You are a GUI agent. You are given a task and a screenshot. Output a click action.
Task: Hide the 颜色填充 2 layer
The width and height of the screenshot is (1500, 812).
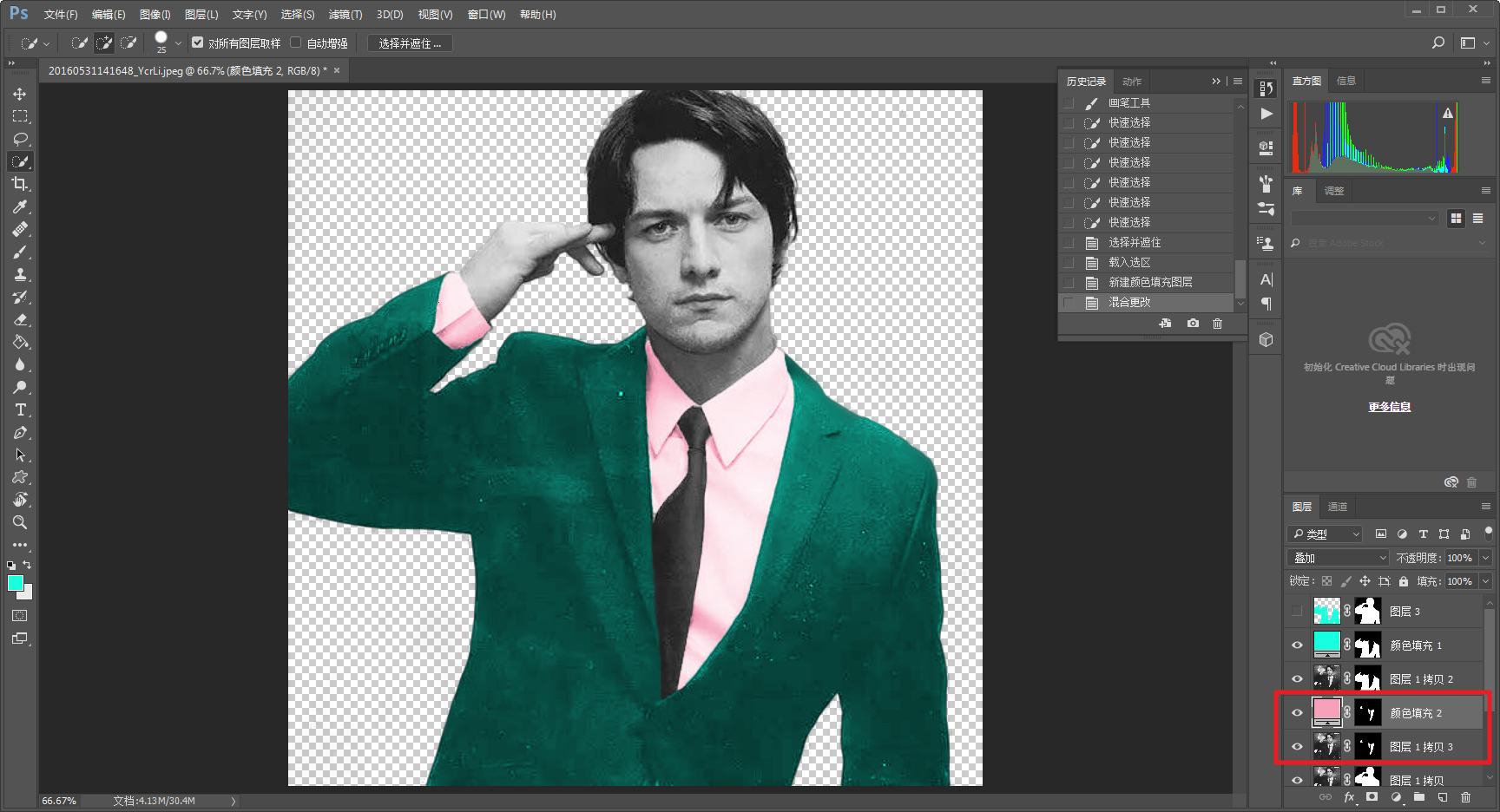pyautogui.click(x=1297, y=713)
